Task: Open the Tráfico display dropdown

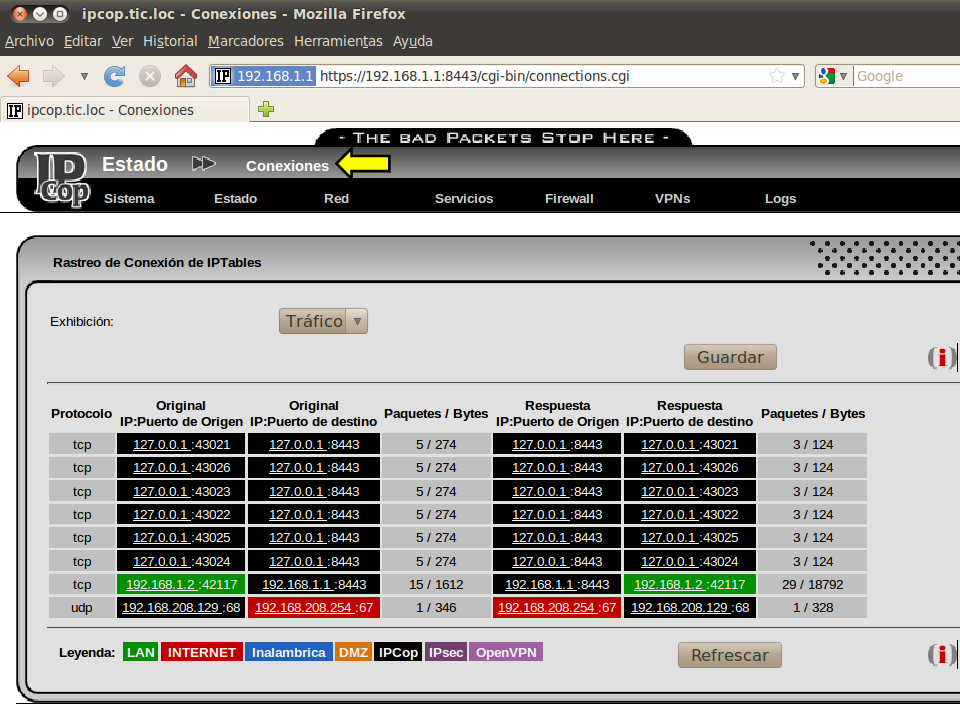Action: (324, 321)
